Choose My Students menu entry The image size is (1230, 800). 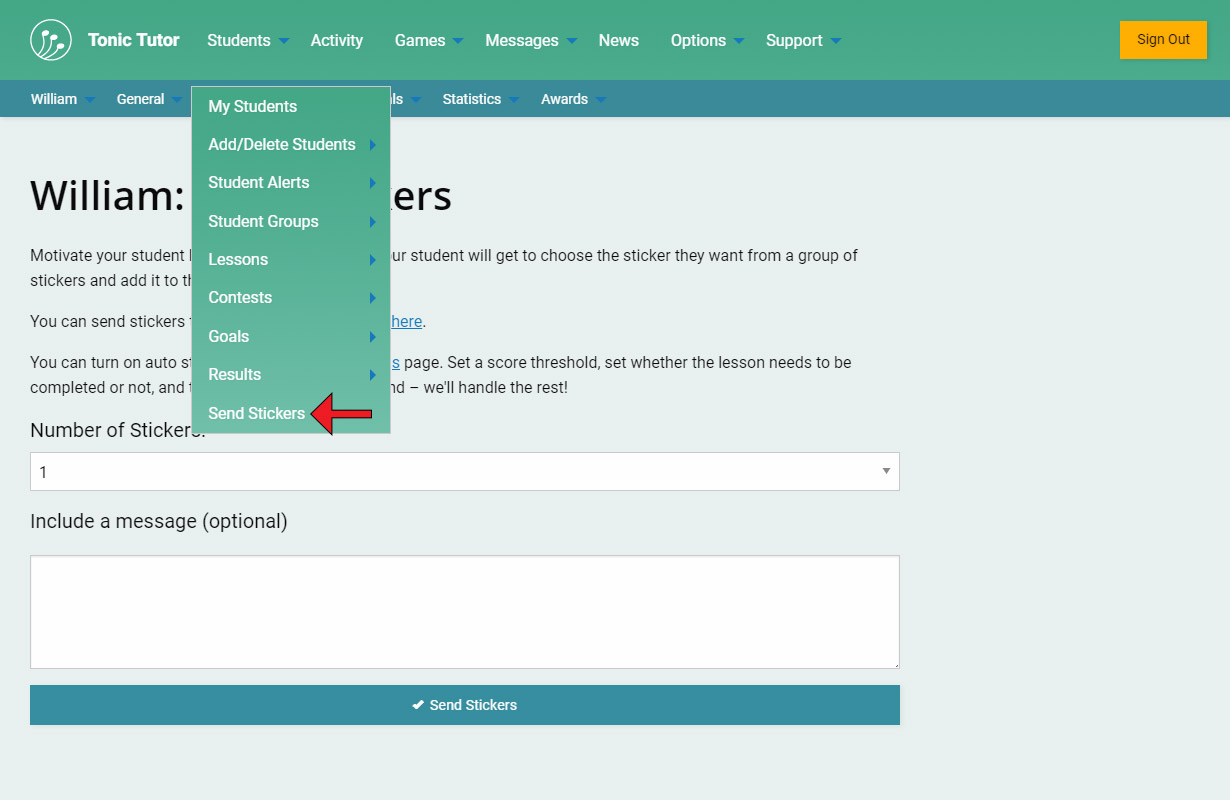[252, 107]
